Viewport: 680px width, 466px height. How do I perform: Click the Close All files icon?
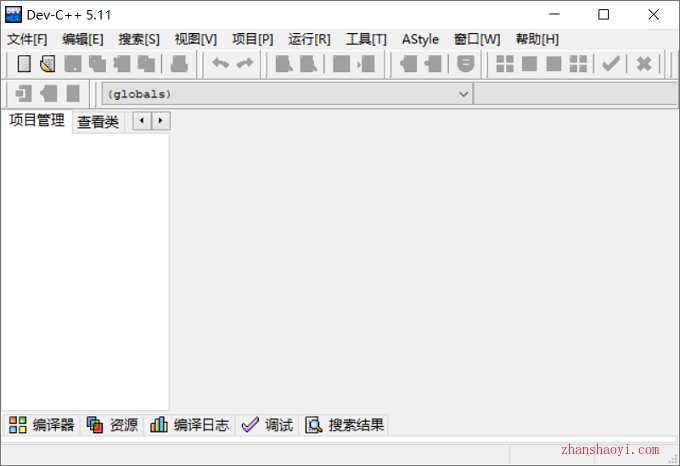(x=147, y=64)
